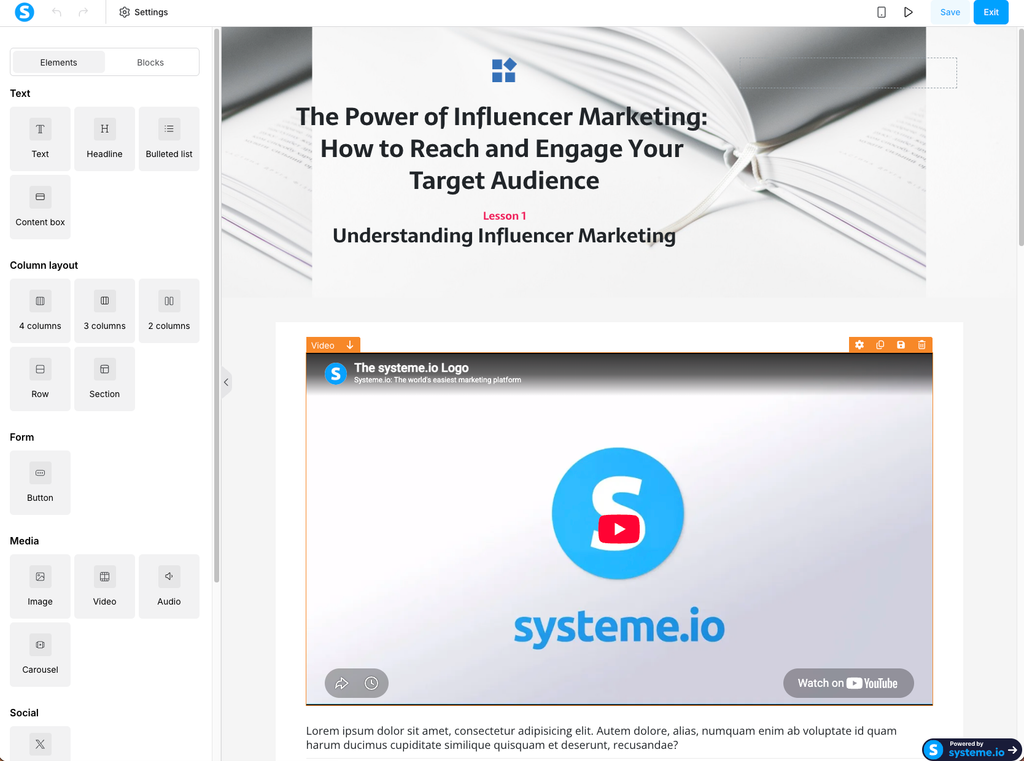Click the page vertical scrollbar
This screenshot has height=761, width=1024.
click(x=1020, y=137)
